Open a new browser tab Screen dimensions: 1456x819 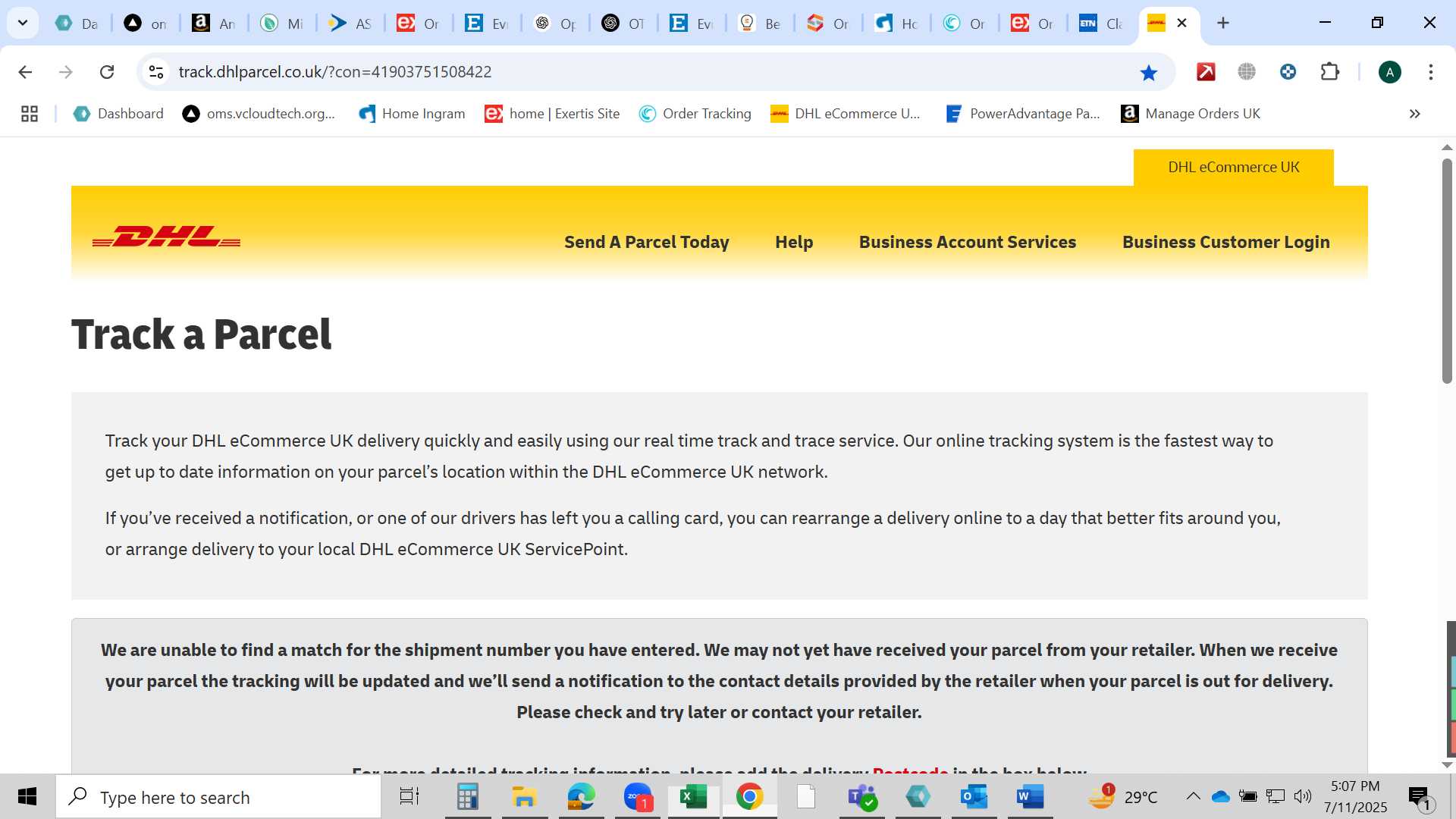click(1223, 24)
